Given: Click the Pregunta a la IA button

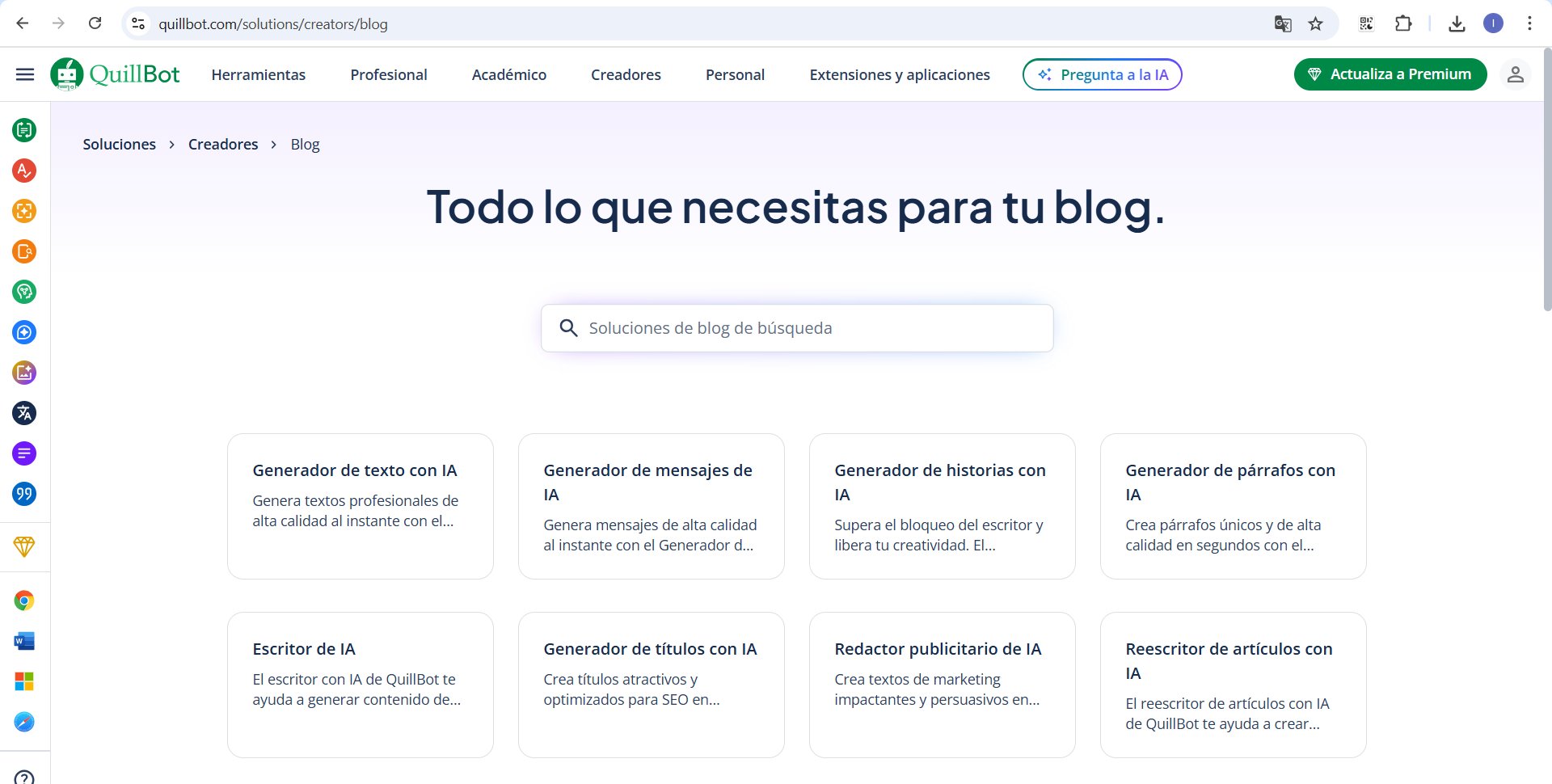Looking at the screenshot, I should (x=1103, y=74).
